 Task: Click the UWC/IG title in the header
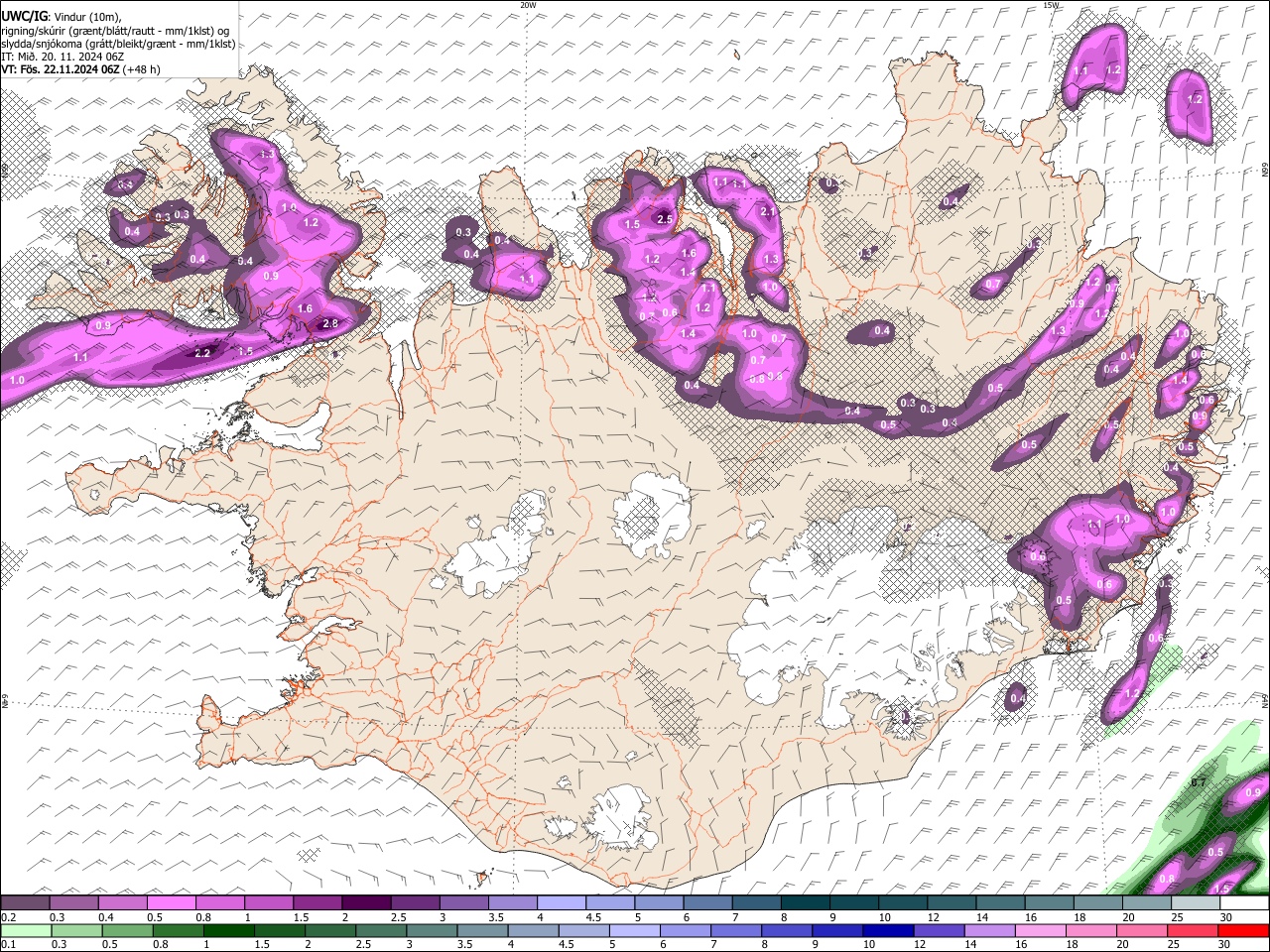point(24,17)
